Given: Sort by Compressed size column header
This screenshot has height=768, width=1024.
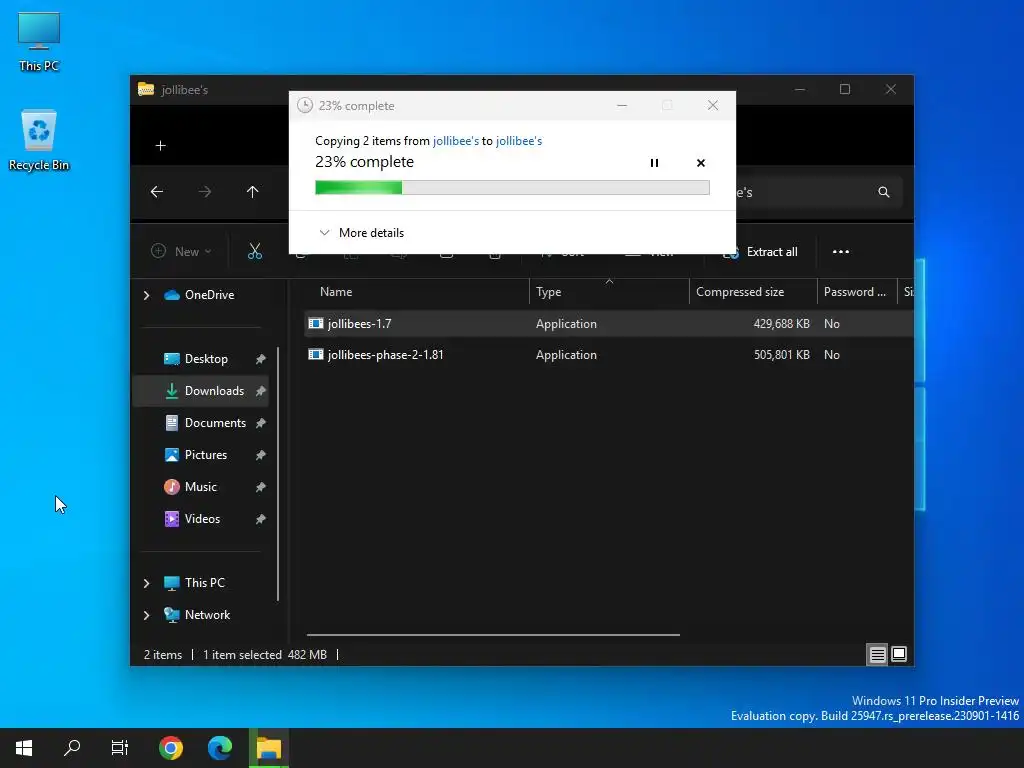Looking at the screenshot, I should (x=753, y=292).
